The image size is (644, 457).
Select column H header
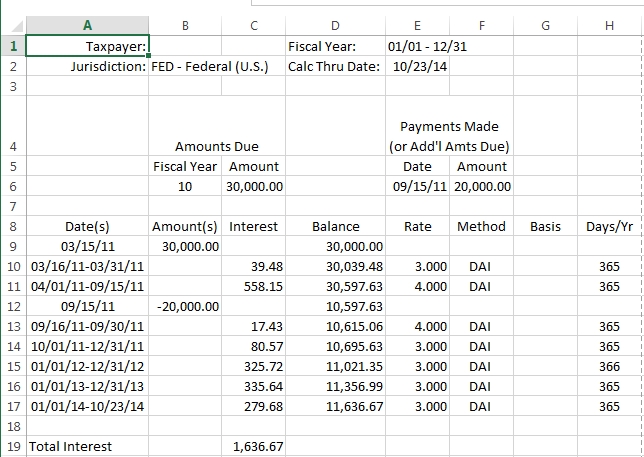tap(609, 25)
